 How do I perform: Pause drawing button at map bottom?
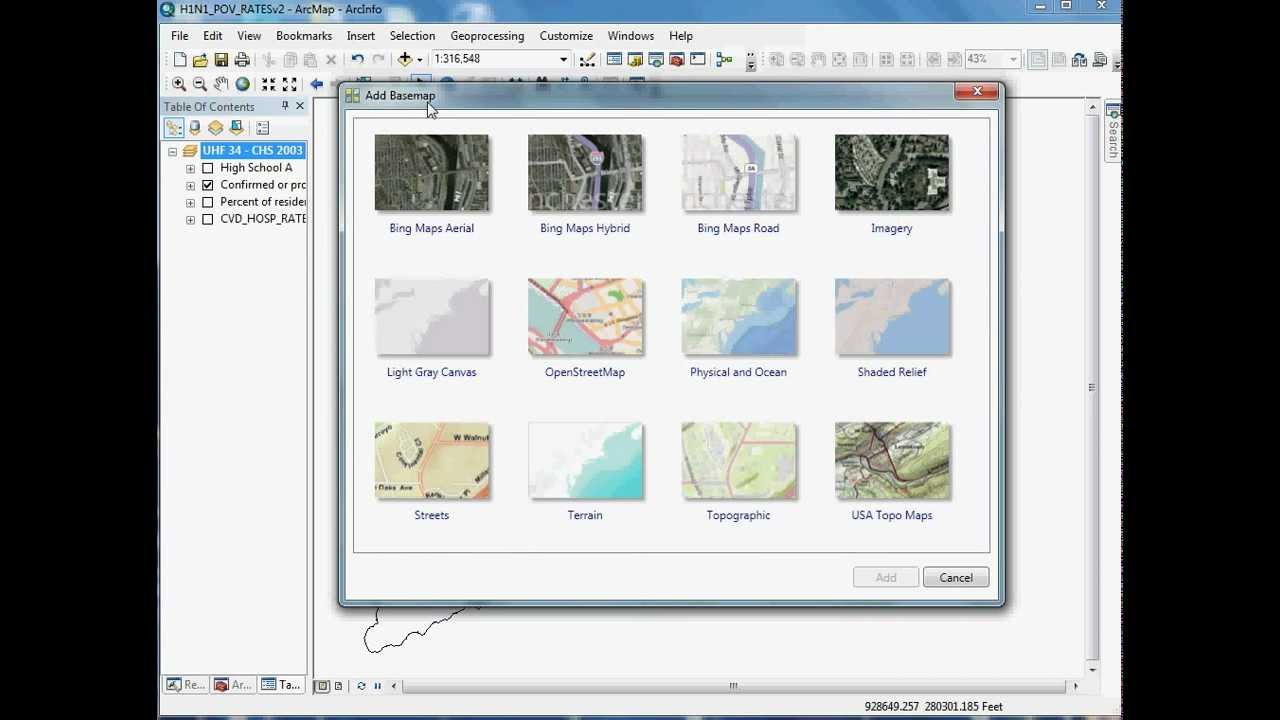tap(377, 686)
